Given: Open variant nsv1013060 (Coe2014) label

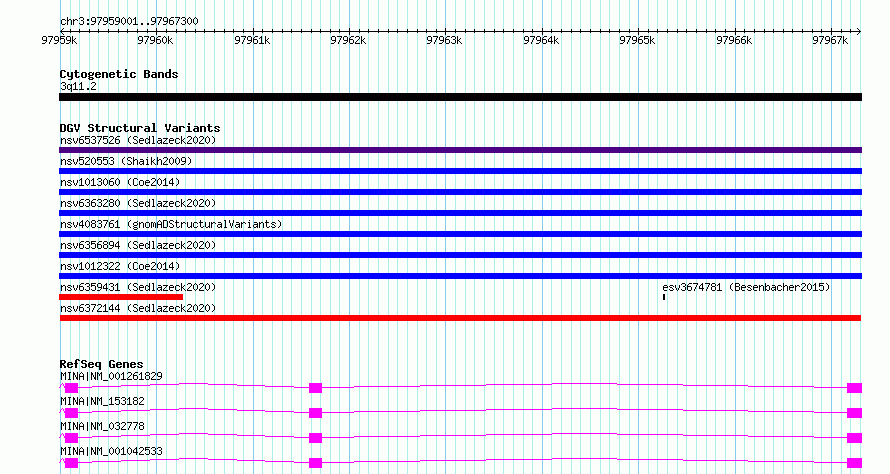Looking at the screenshot, I should coord(120,182).
